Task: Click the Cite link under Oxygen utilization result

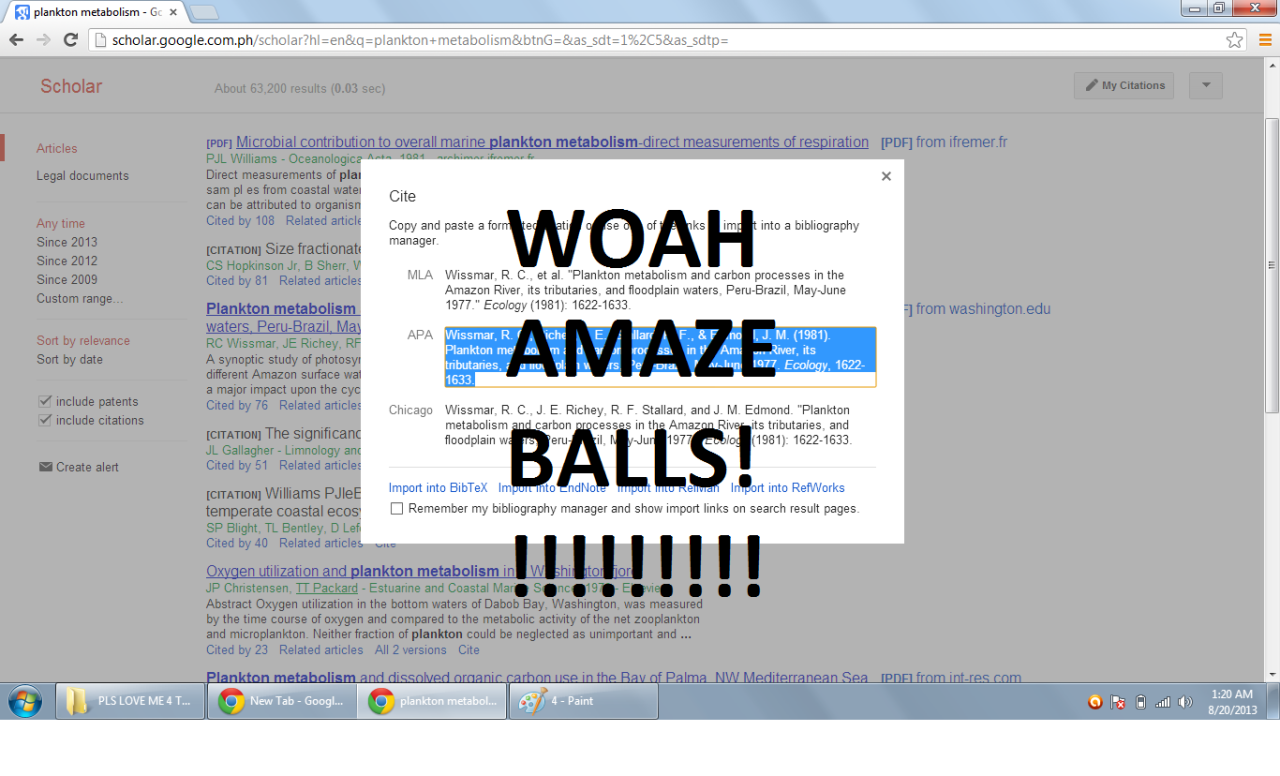Action: coord(469,650)
